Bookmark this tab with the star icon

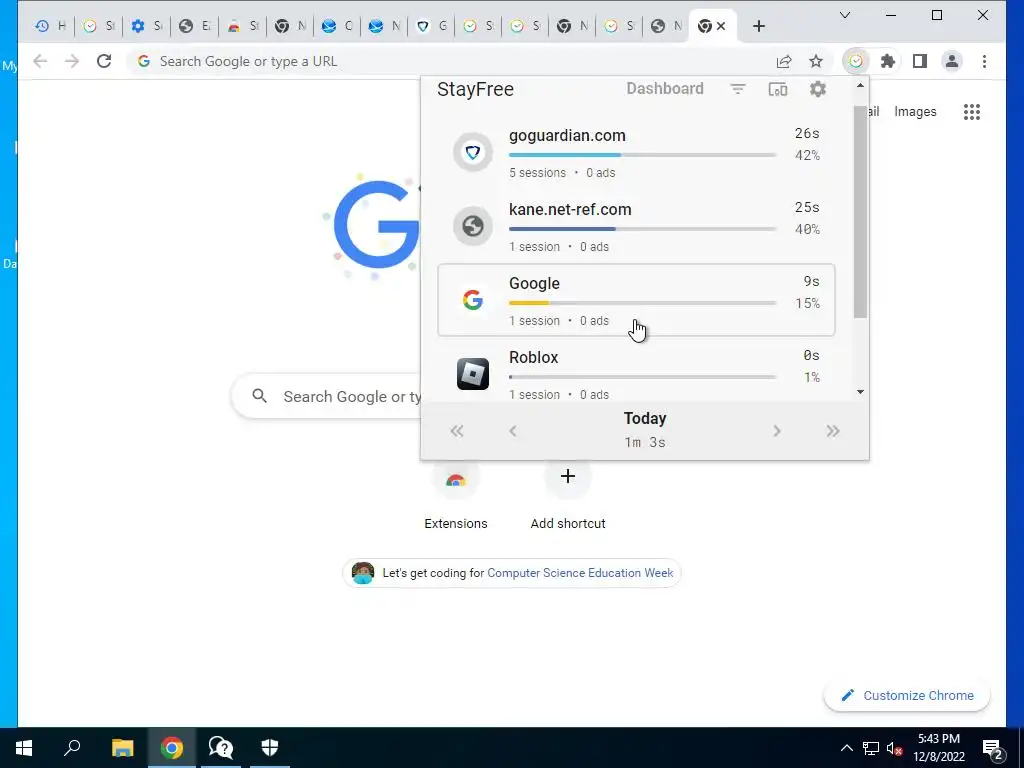[x=816, y=61]
